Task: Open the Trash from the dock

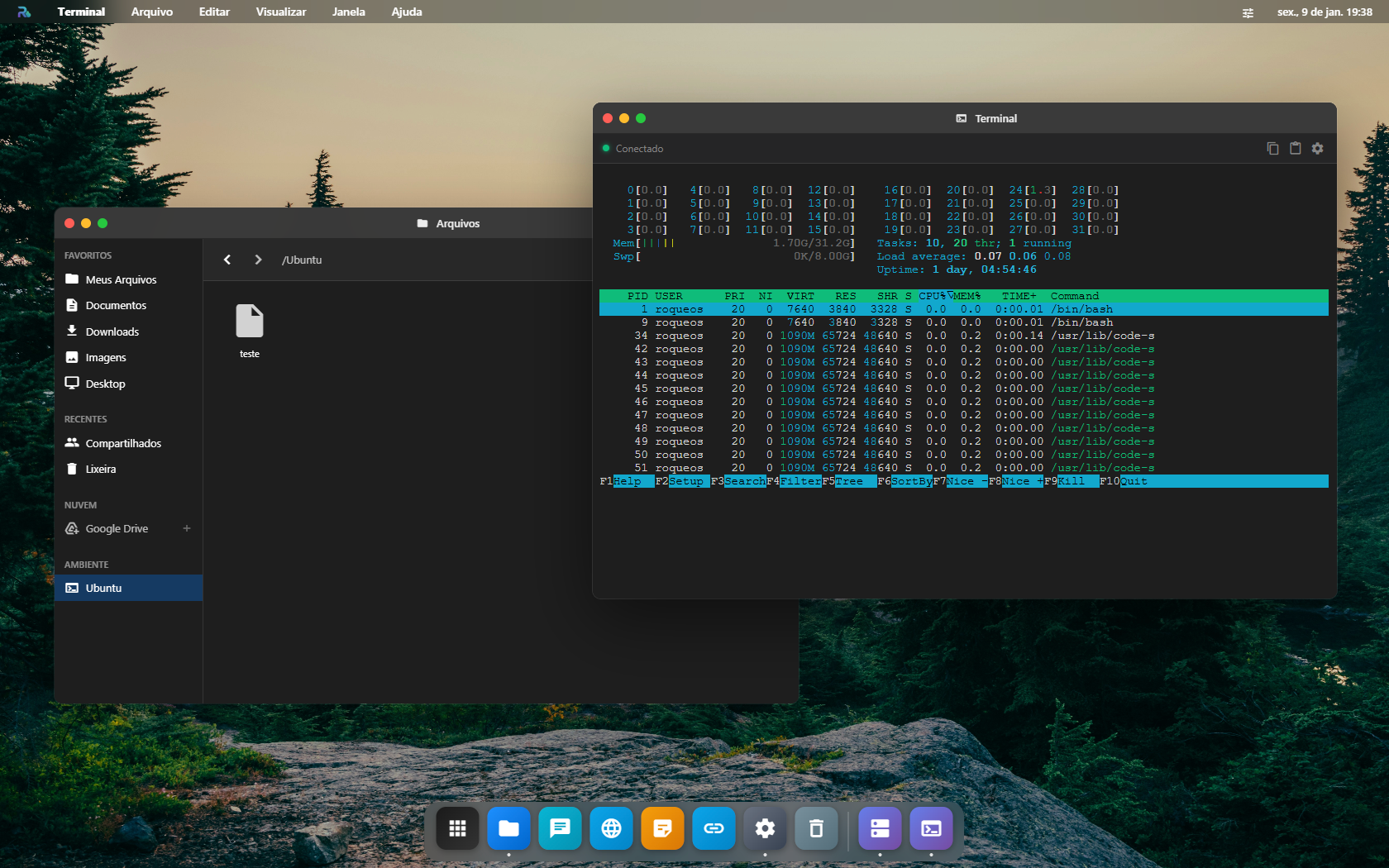Action: click(816, 828)
